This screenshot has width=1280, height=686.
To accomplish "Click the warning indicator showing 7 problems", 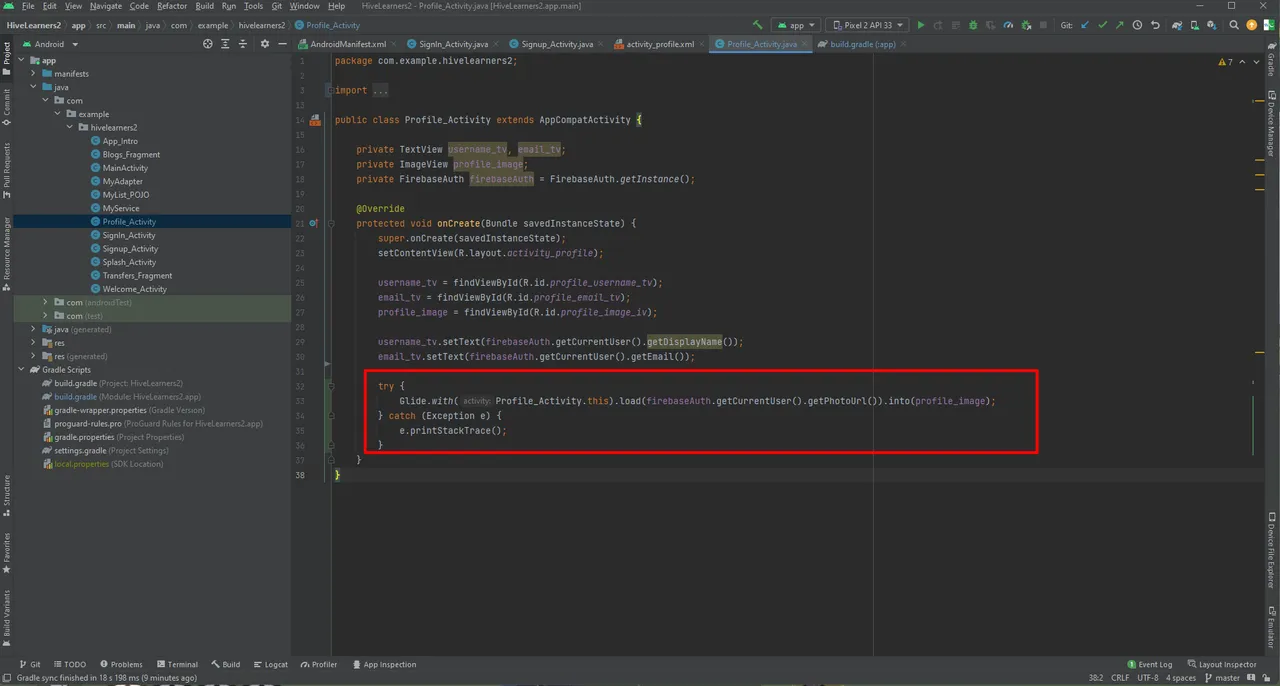I will [1225, 62].
